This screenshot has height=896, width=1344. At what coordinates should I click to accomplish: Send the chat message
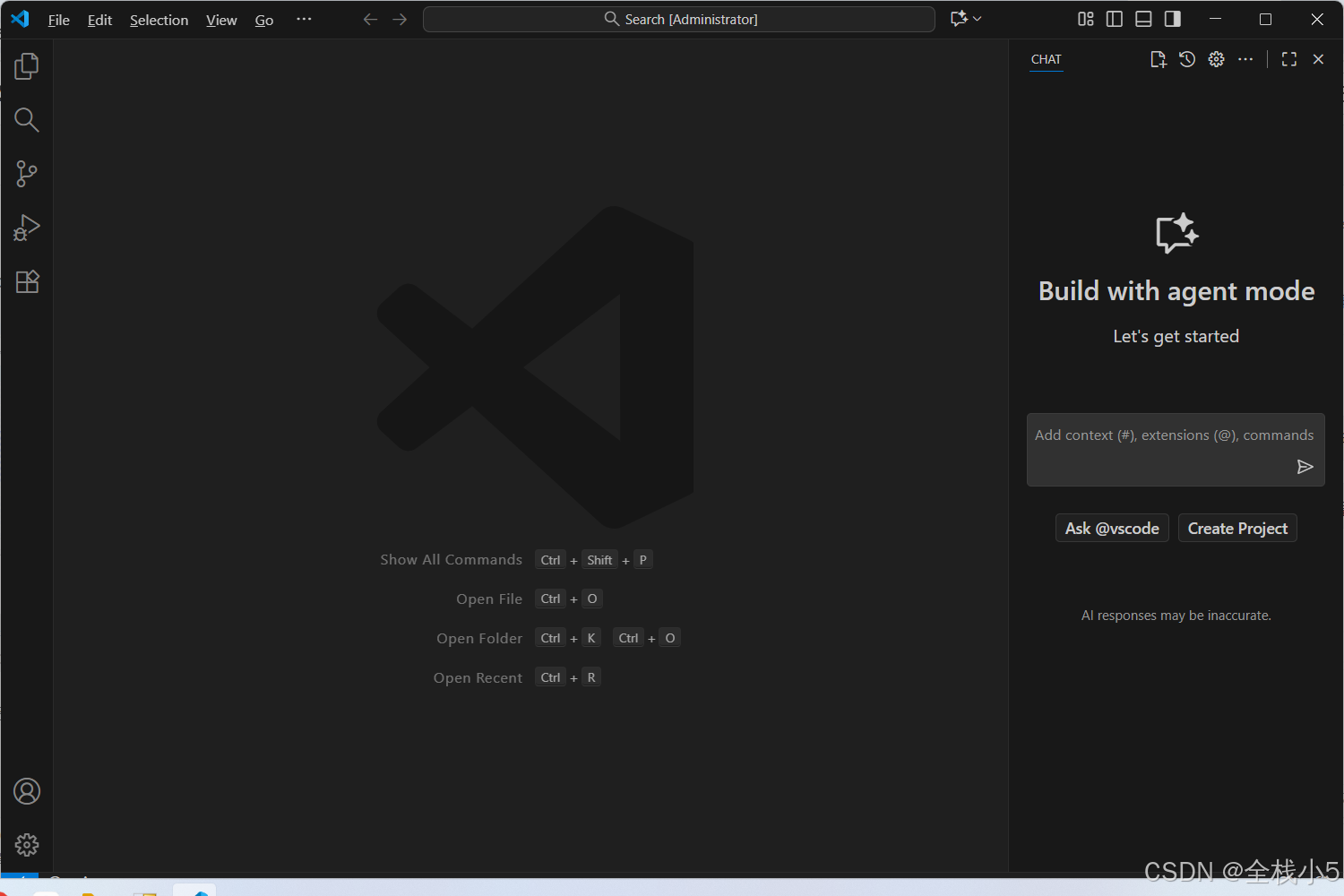click(x=1305, y=467)
